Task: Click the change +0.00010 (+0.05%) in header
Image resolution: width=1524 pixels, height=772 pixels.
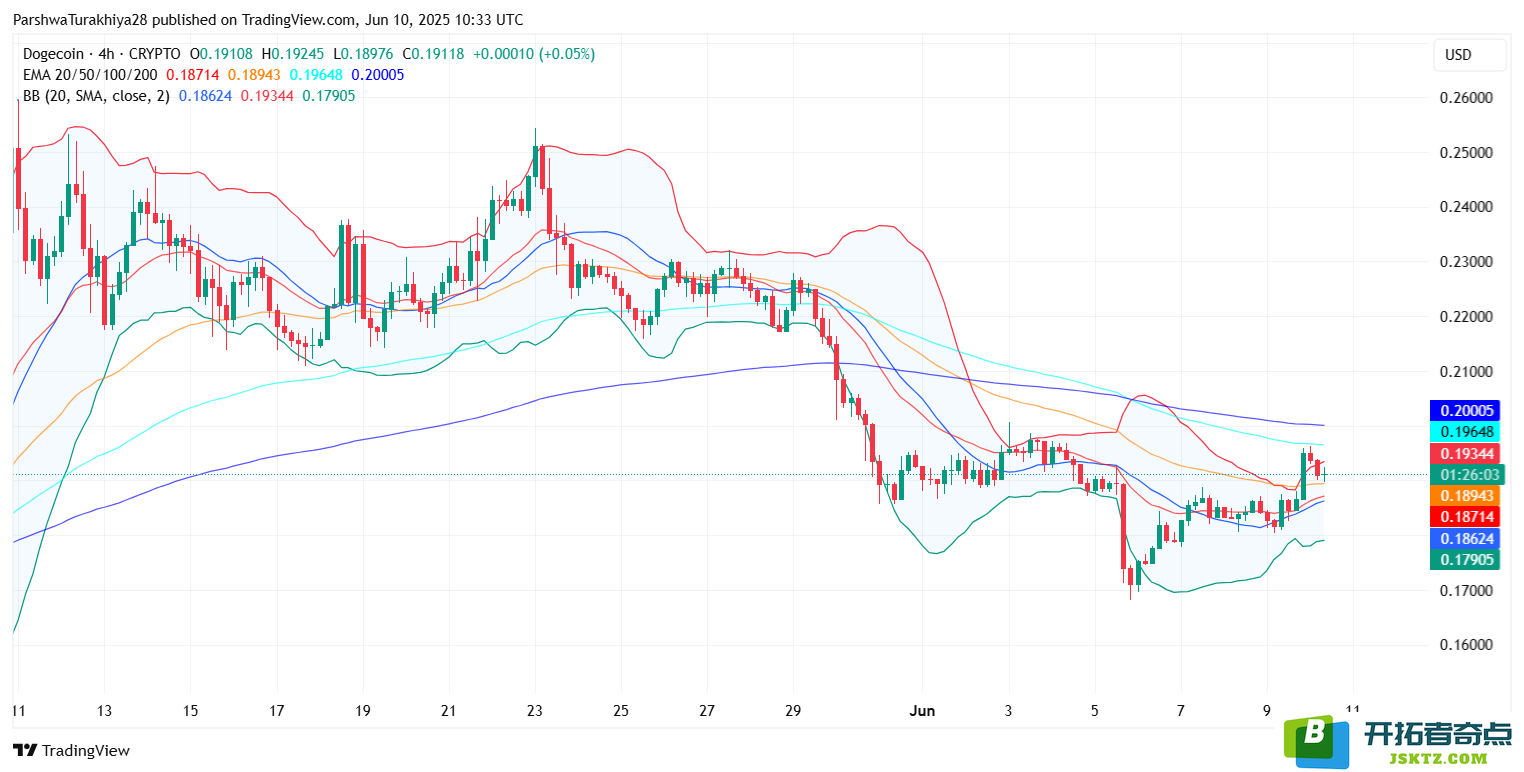Action: coord(534,54)
